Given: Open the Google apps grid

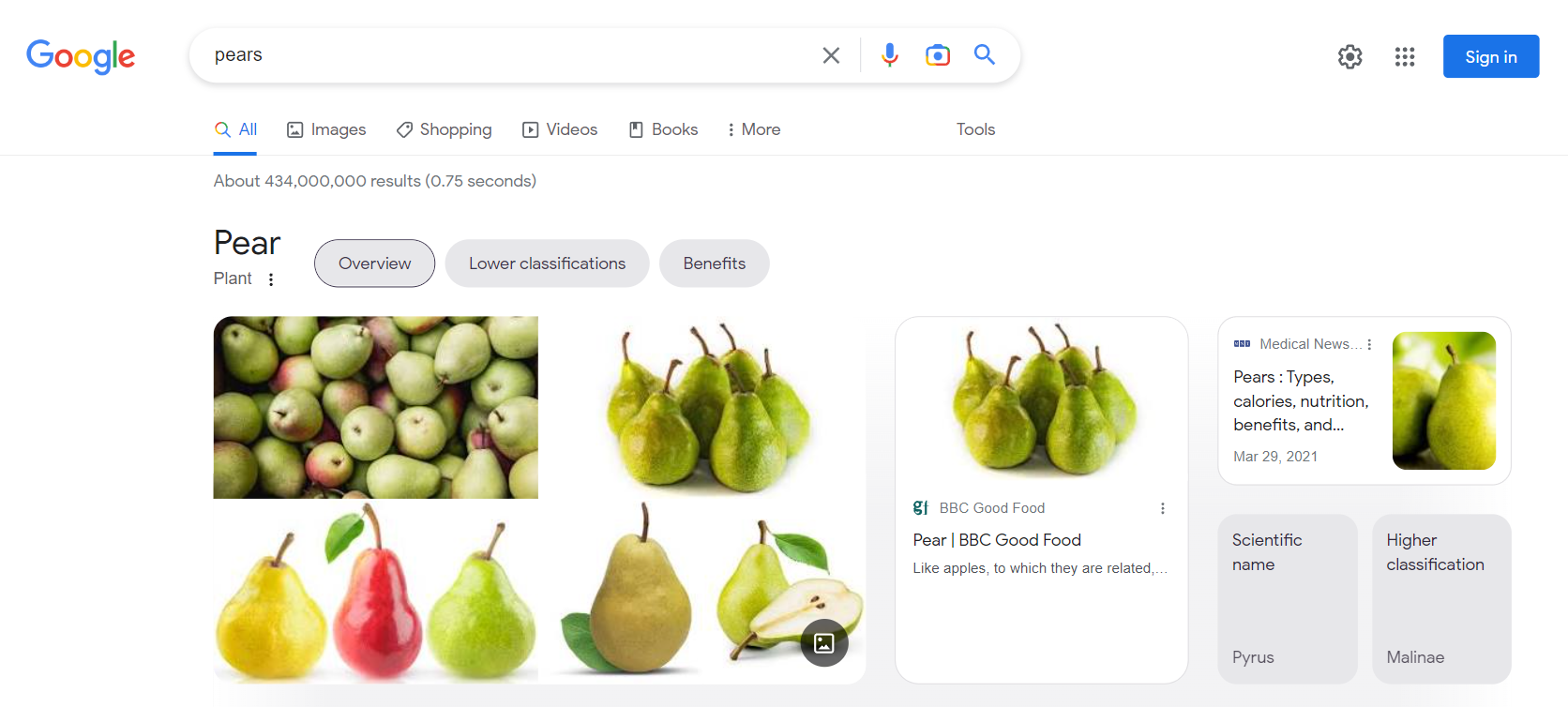Looking at the screenshot, I should [x=1404, y=56].
